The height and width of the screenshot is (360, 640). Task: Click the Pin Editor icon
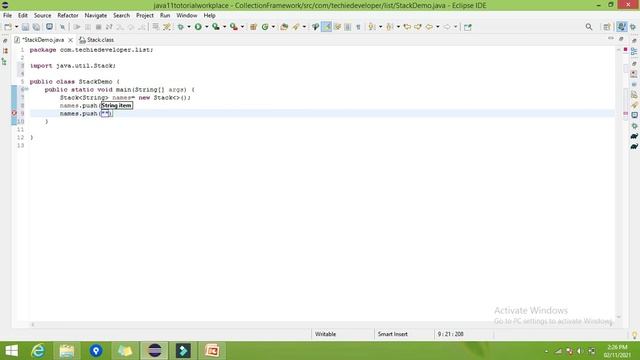pyautogui.click(x=468, y=27)
